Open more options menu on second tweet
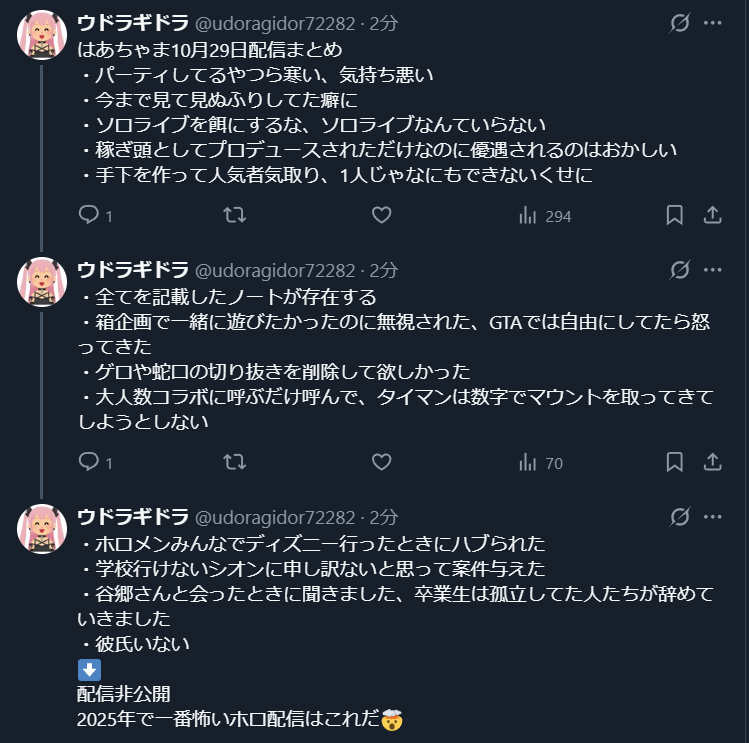This screenshot has height=743, width=749. [713, 270]
